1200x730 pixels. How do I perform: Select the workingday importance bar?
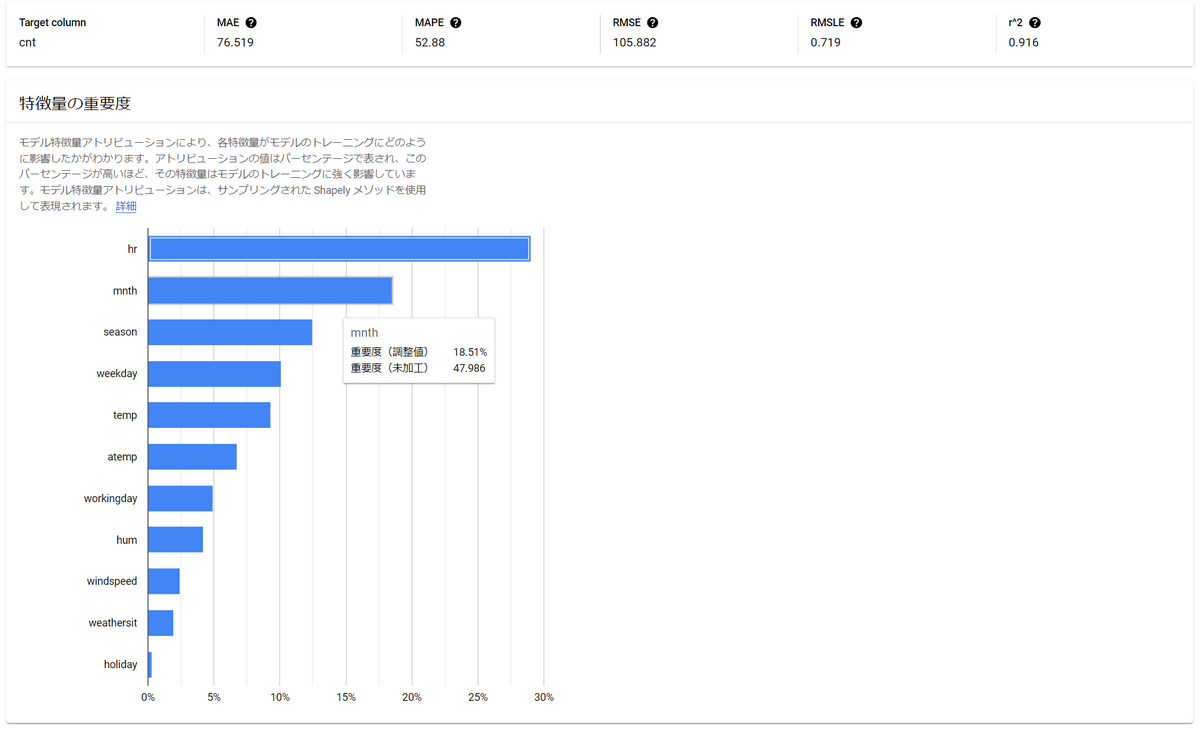(181, 498)
